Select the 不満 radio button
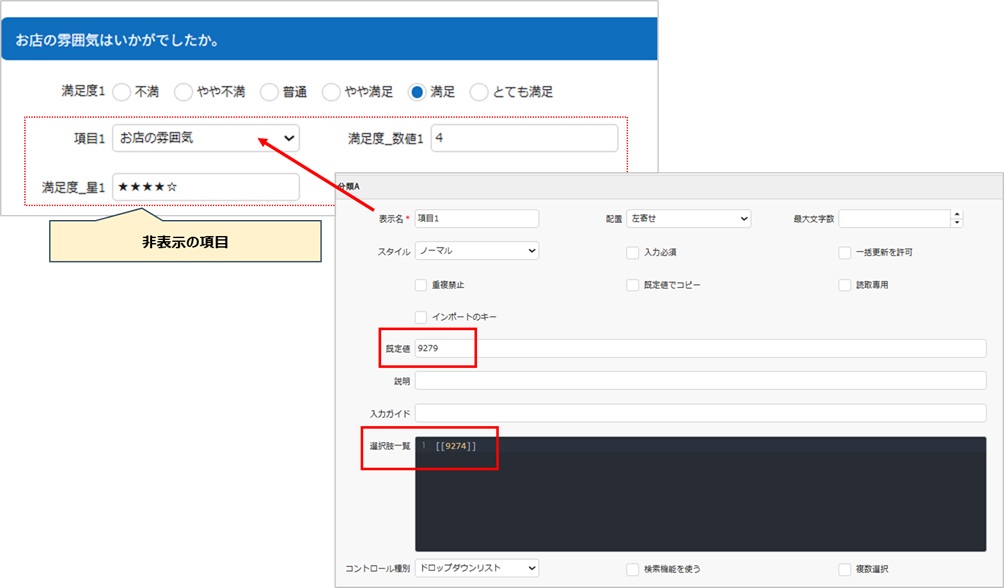 pos(121,92)
